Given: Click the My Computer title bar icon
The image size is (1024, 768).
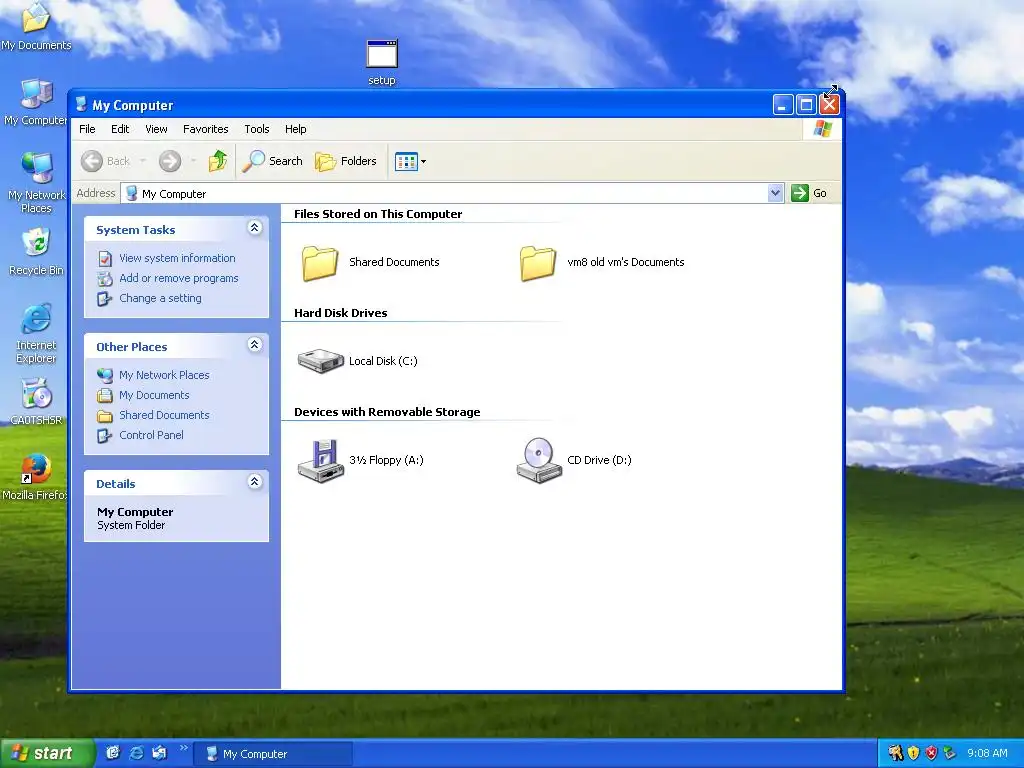Looking at the screenshot, I should [81, 104].
